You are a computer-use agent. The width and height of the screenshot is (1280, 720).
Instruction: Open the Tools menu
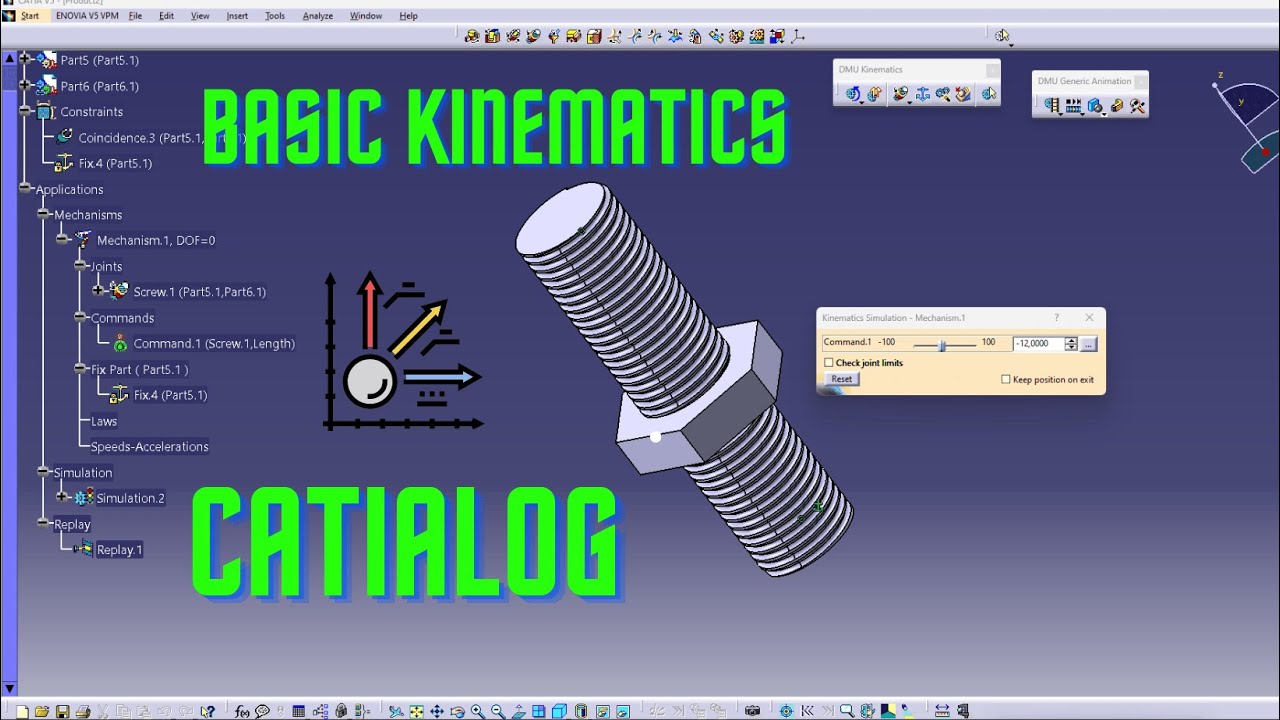(x=275, y=16)
